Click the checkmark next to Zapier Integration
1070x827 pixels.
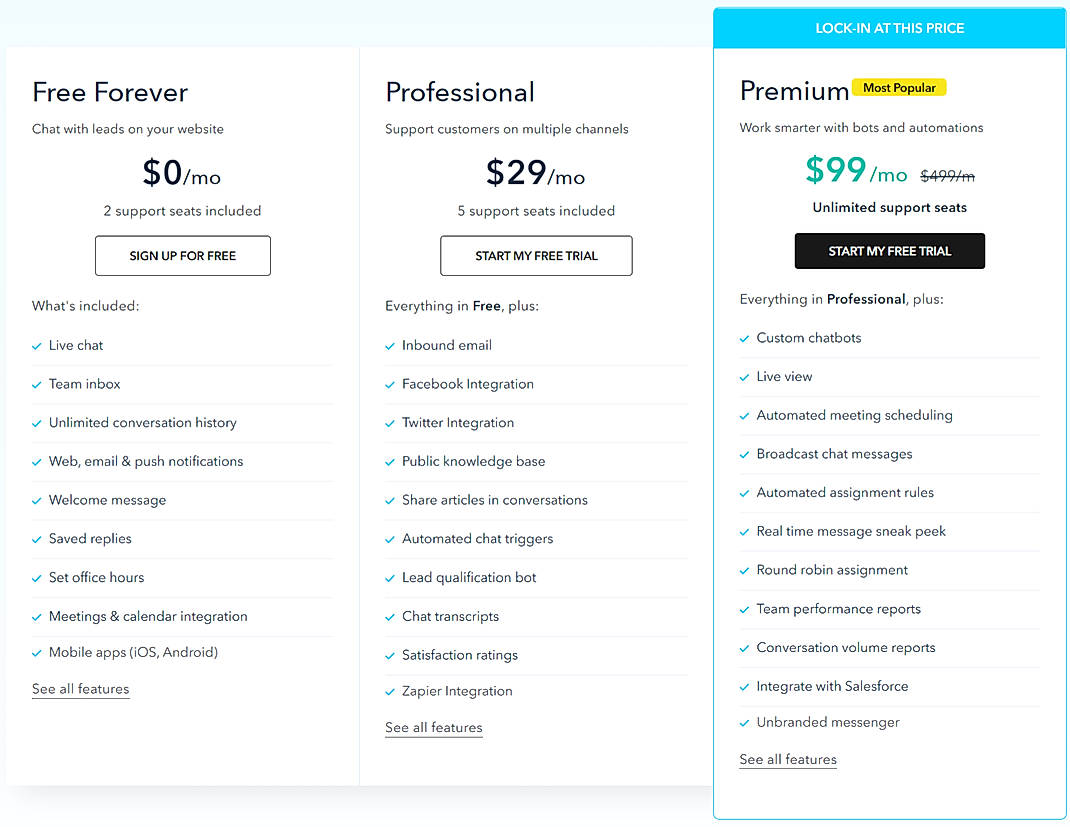[x=390, y=691]
